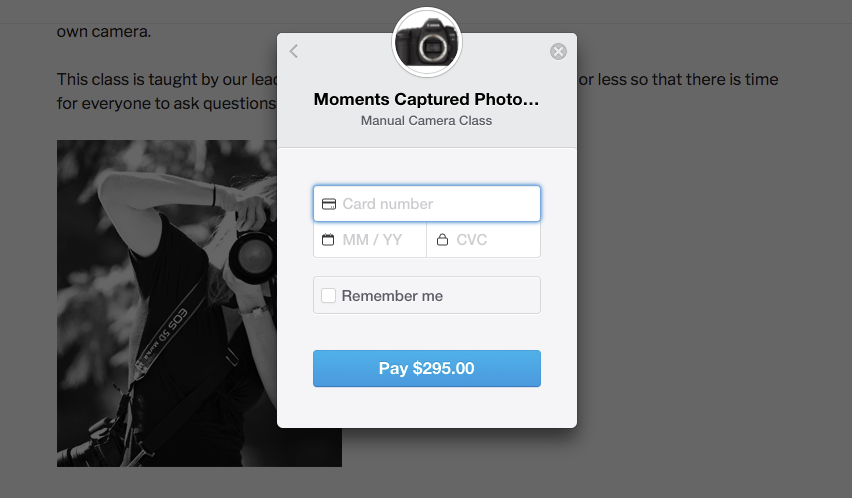Click the padlock icon beside CVC
The image size is (852, 498).
[442, 240]
